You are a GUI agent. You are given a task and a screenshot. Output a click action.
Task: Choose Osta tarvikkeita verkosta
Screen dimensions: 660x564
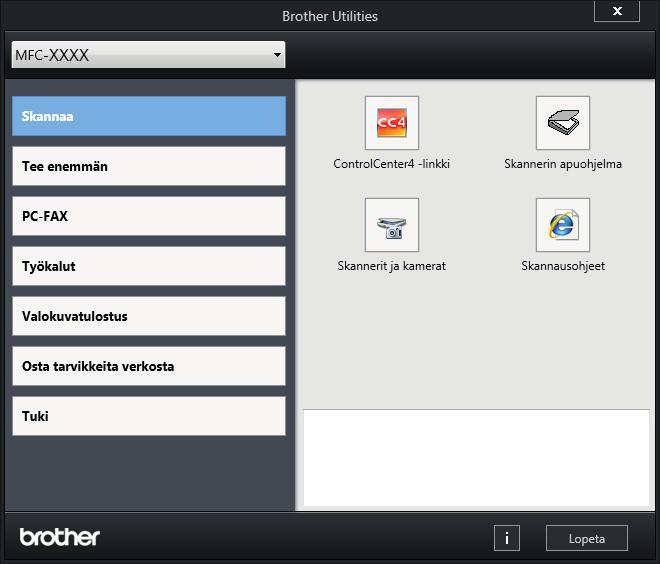tap(149, 366)
